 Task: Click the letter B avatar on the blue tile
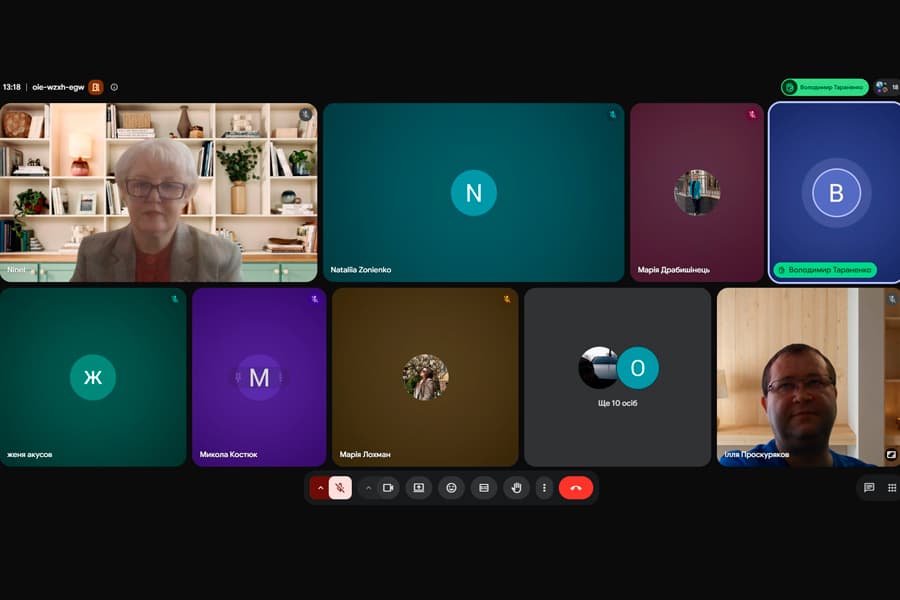836,193
